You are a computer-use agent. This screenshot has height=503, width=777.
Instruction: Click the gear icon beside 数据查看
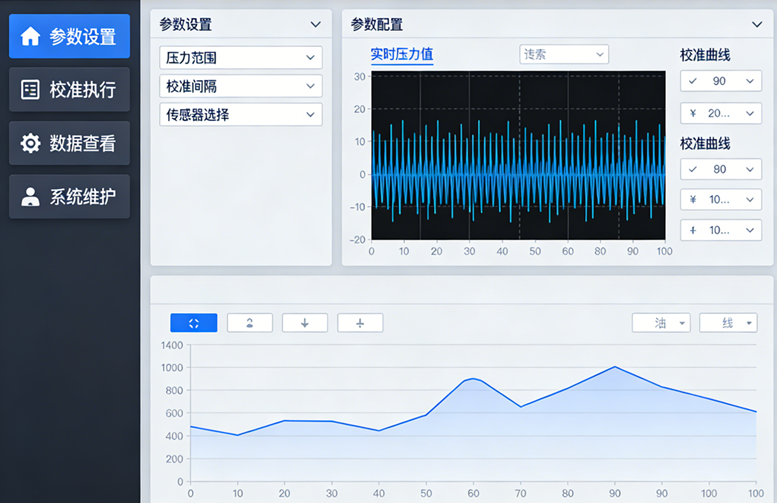30,143
